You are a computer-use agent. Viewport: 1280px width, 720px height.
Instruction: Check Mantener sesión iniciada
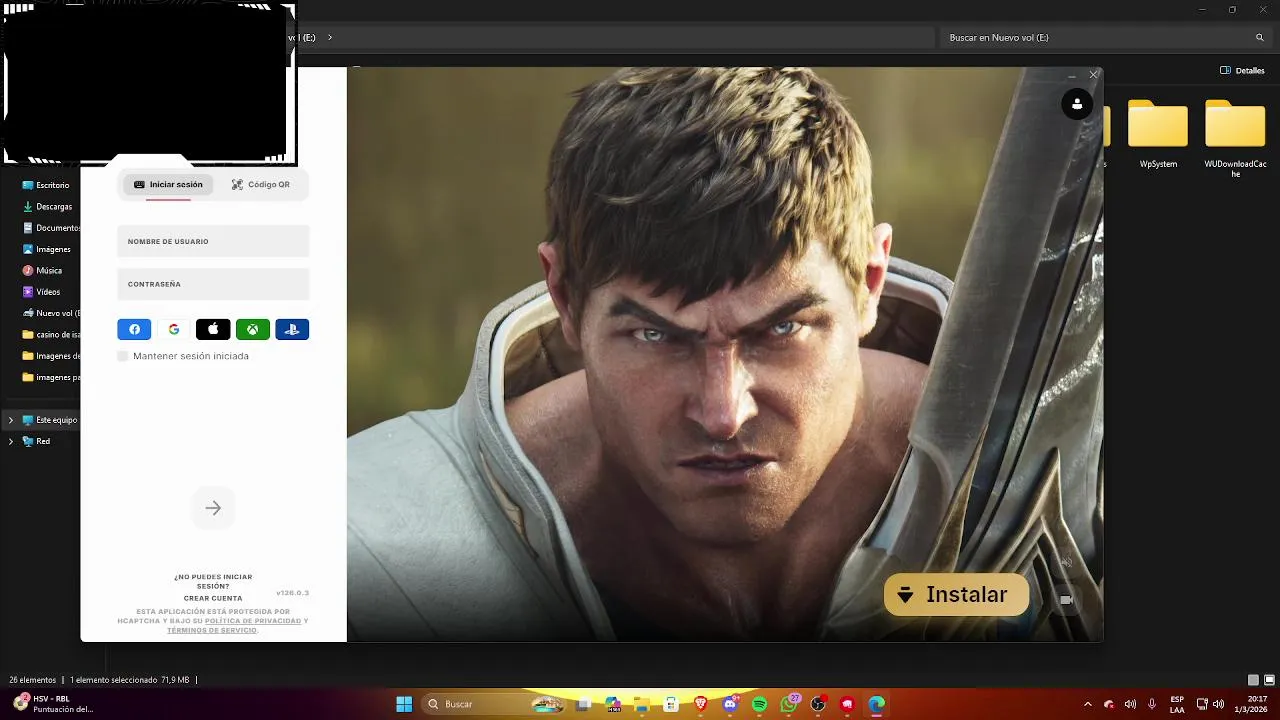(123, 356)
